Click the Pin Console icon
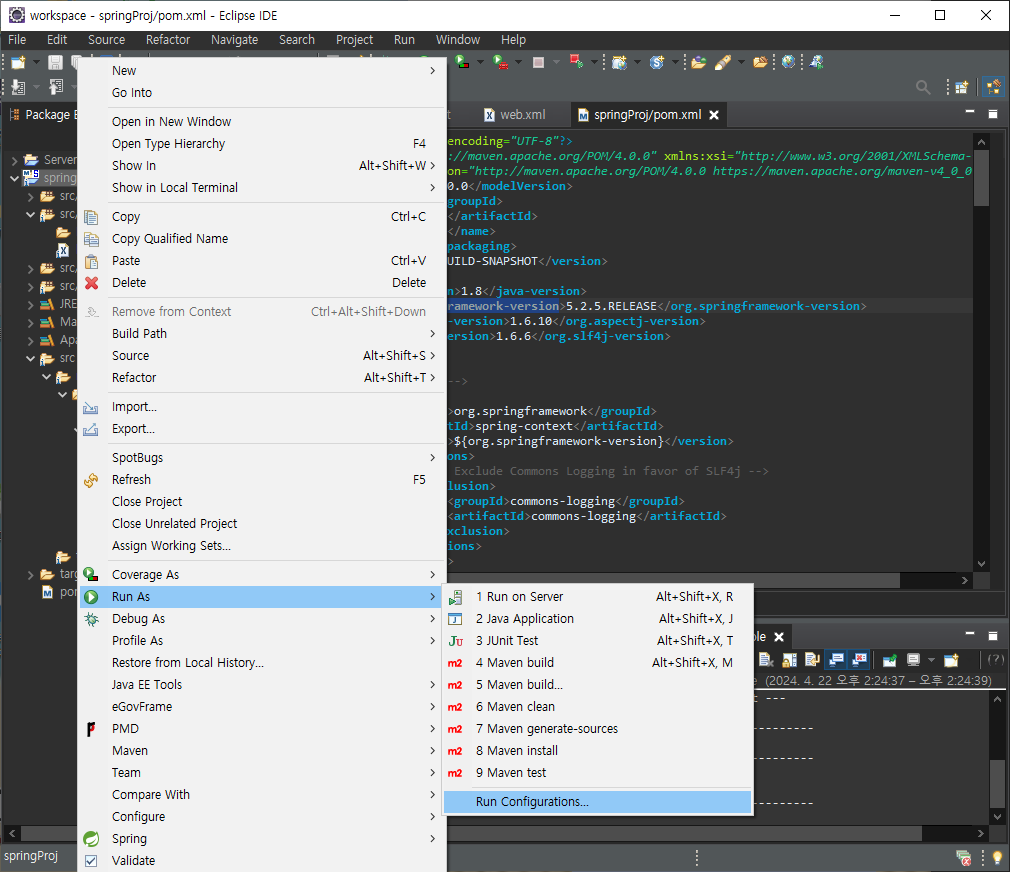 coord(890,659)
